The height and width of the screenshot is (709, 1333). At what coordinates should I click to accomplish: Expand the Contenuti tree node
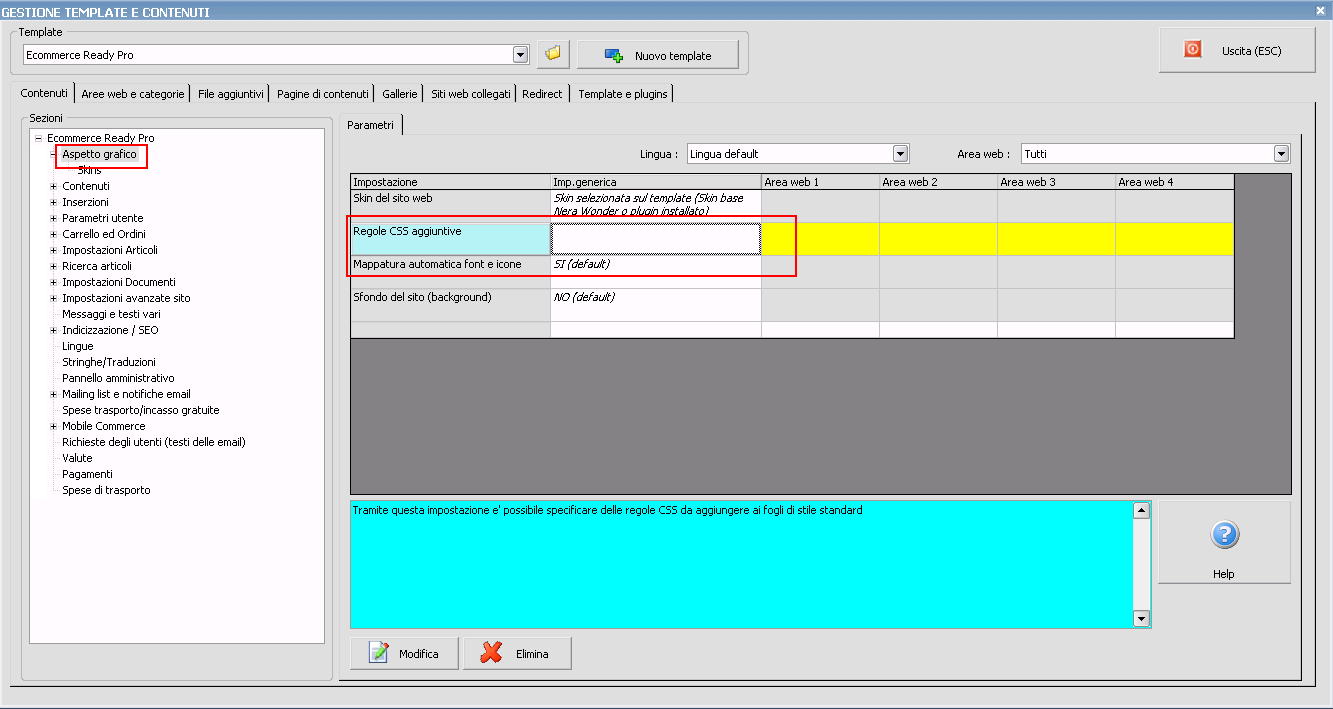pyautogui.click(x=53, y=186)
